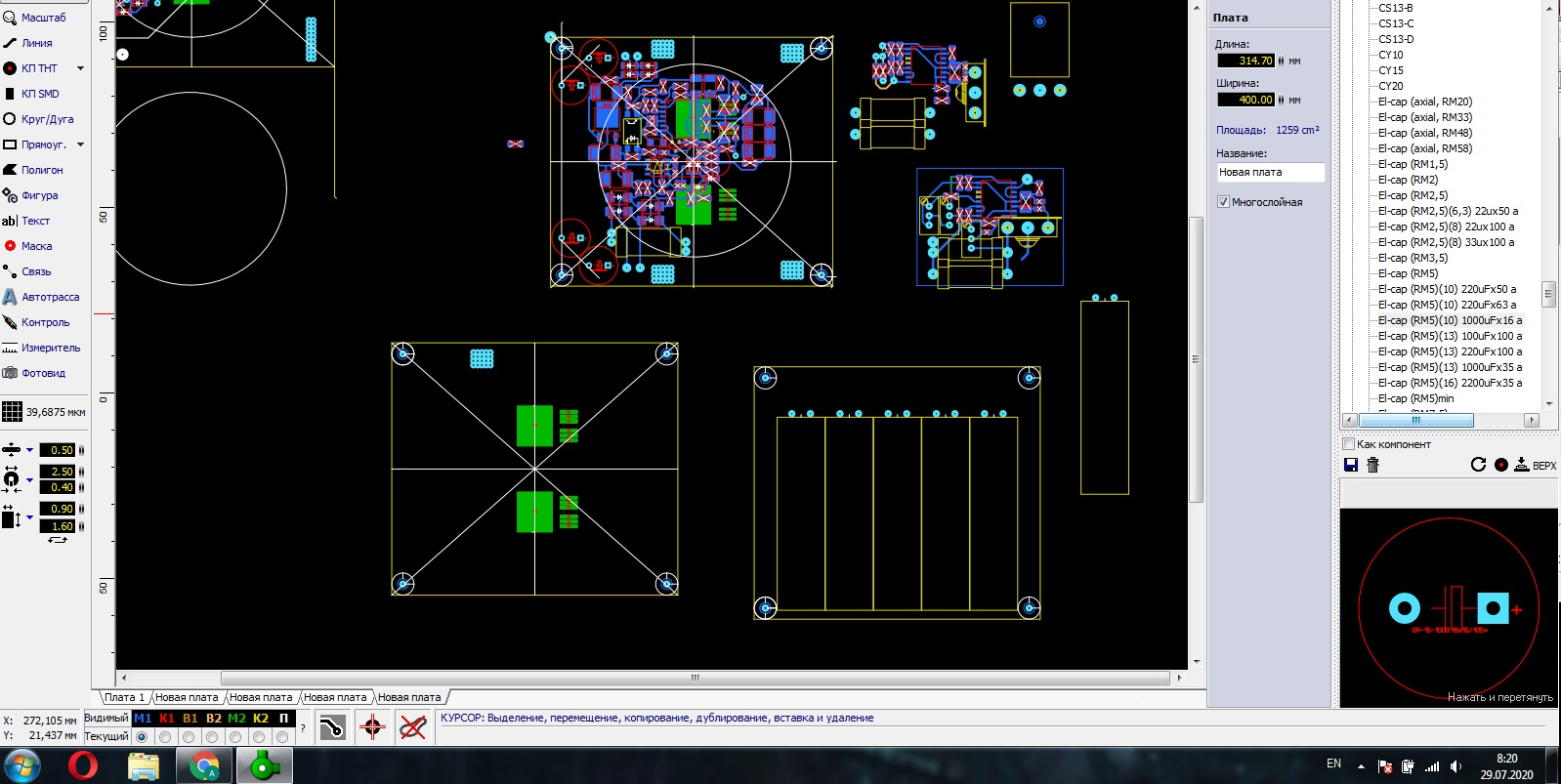This screenshot has width=1561, height=784.
Task: Open track width presets dropdown
Action: click(x=29, y=450)
